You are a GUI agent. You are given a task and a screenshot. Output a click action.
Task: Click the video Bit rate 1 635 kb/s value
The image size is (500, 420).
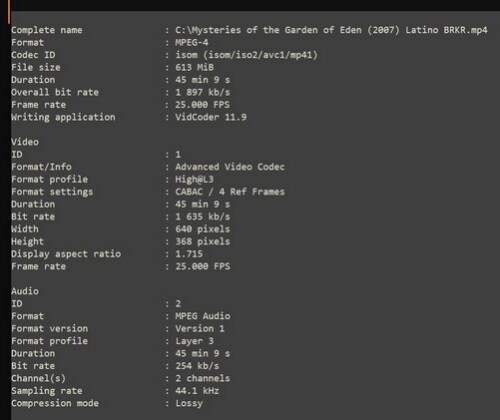pos(203,217)
